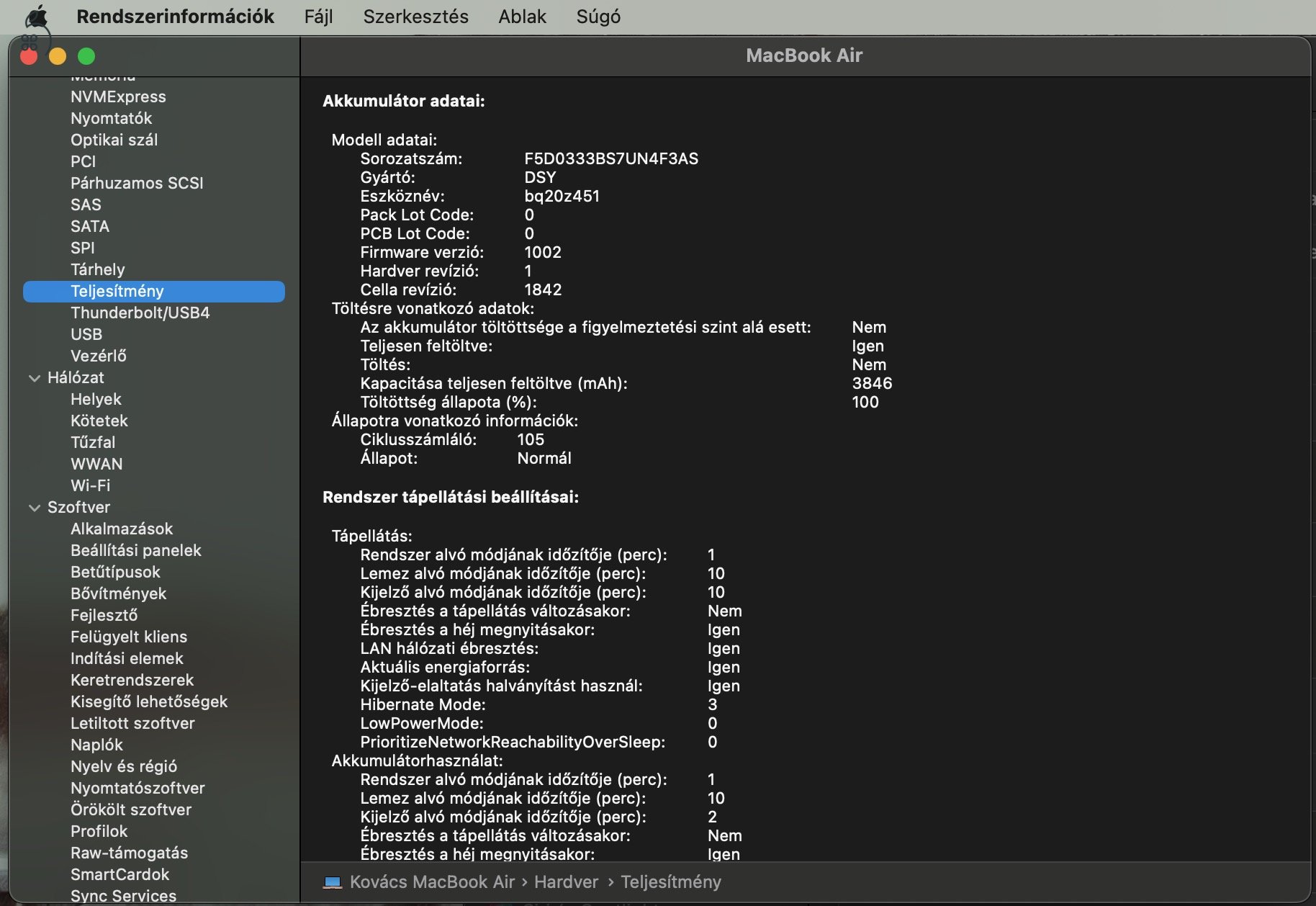Select the Hálózat category label
Viewport: 1316px width, 906px height.
pyautogui.click(x=76, y=377)
